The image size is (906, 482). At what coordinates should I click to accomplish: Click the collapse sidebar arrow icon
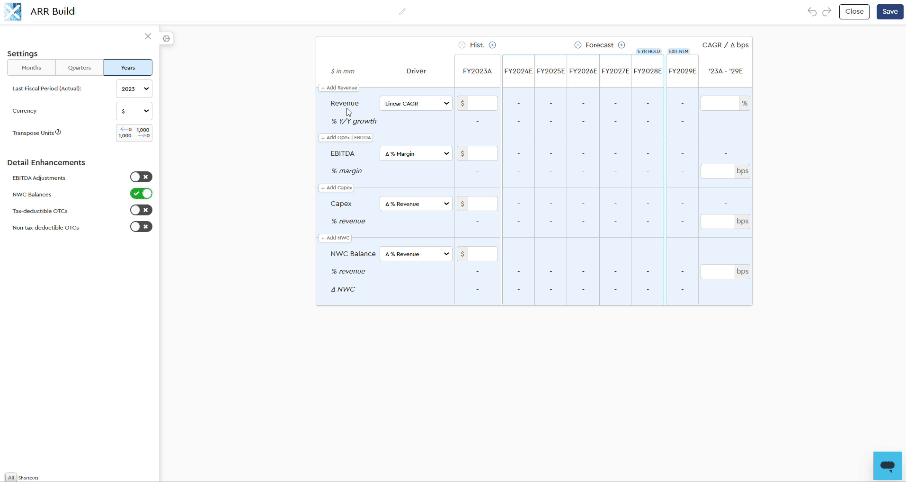[167, 39]
